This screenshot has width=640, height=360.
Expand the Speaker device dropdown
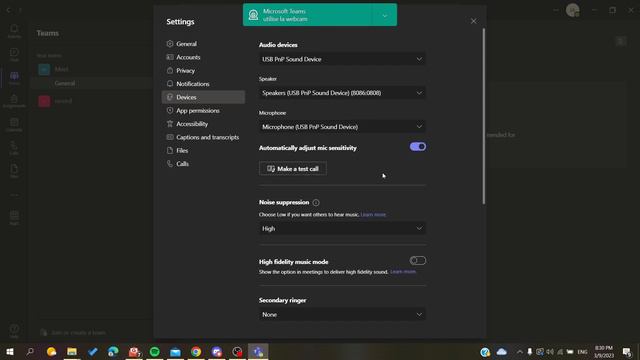pyautogui.click(x=342, y=93)
